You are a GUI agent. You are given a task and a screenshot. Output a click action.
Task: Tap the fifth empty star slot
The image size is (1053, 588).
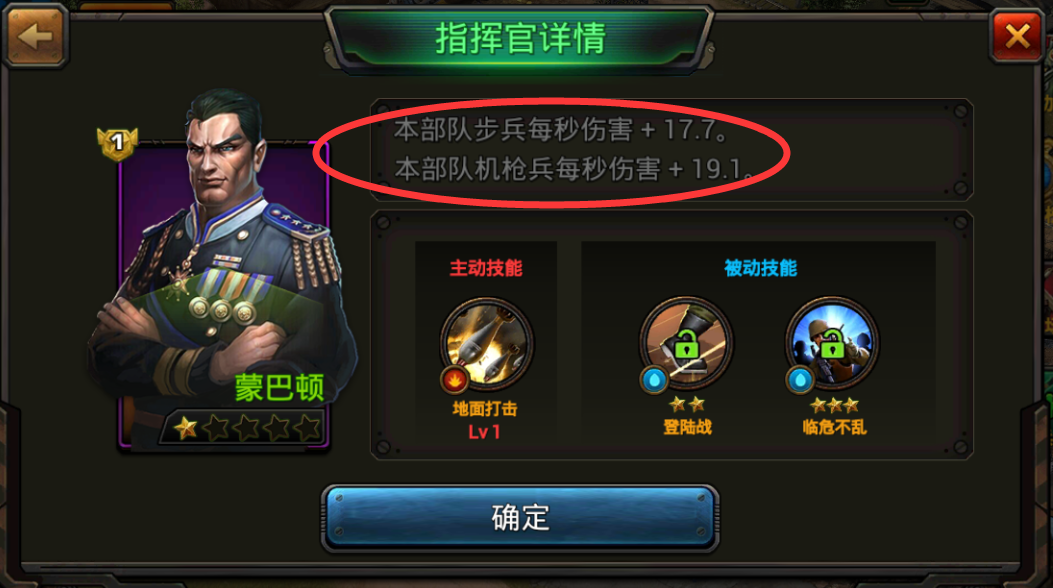(x=309, y=428)
